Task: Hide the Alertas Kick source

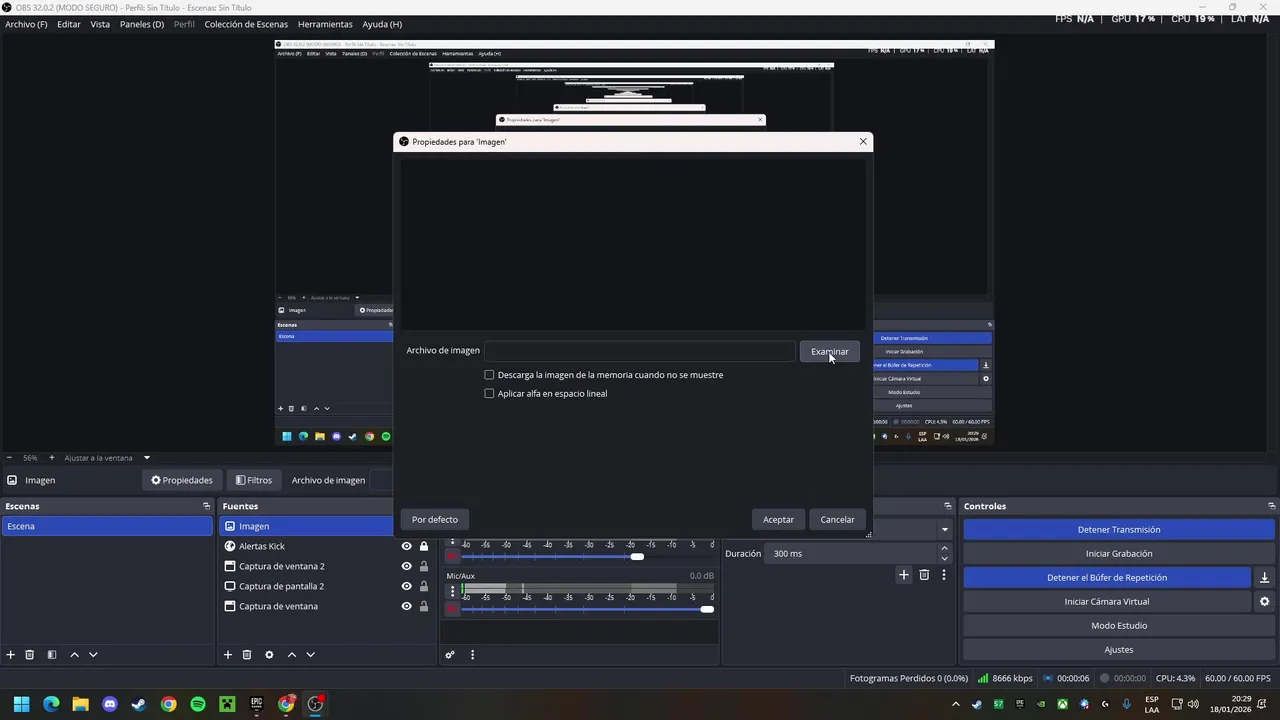Action: tap(406, 546)
